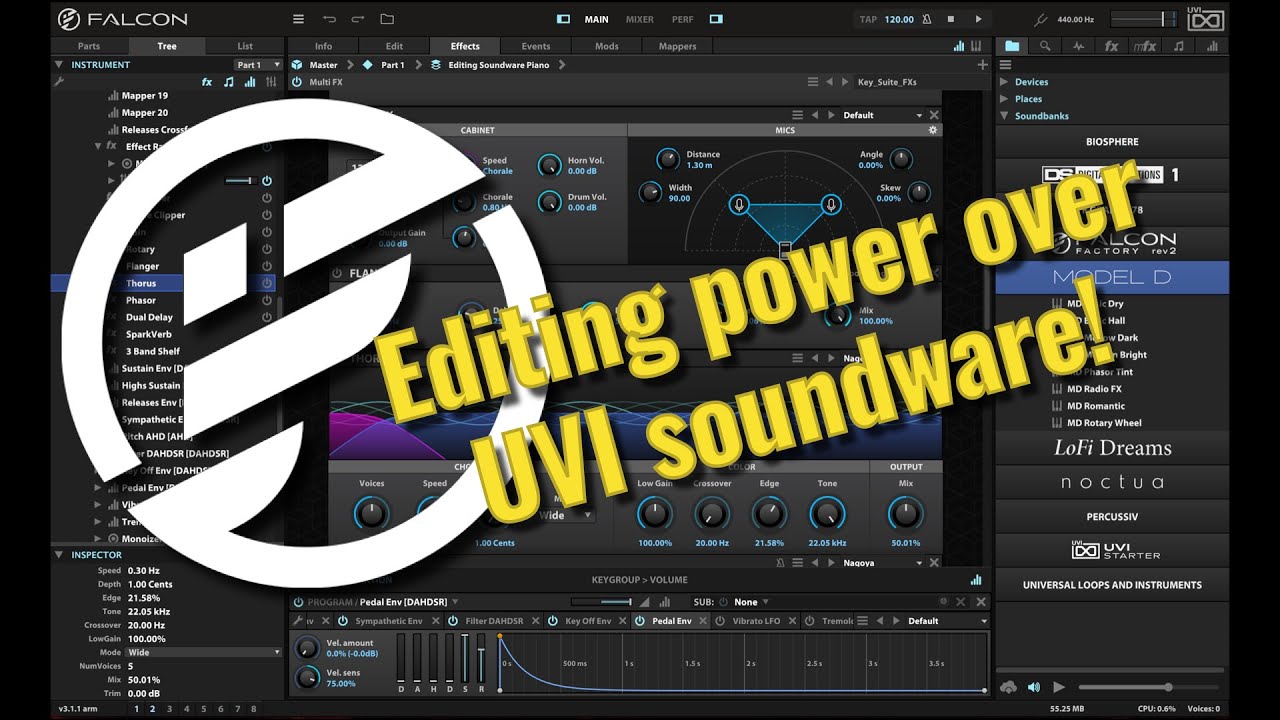
Task: Open file browser folder in top bar
Action: (x=387, y=19)
